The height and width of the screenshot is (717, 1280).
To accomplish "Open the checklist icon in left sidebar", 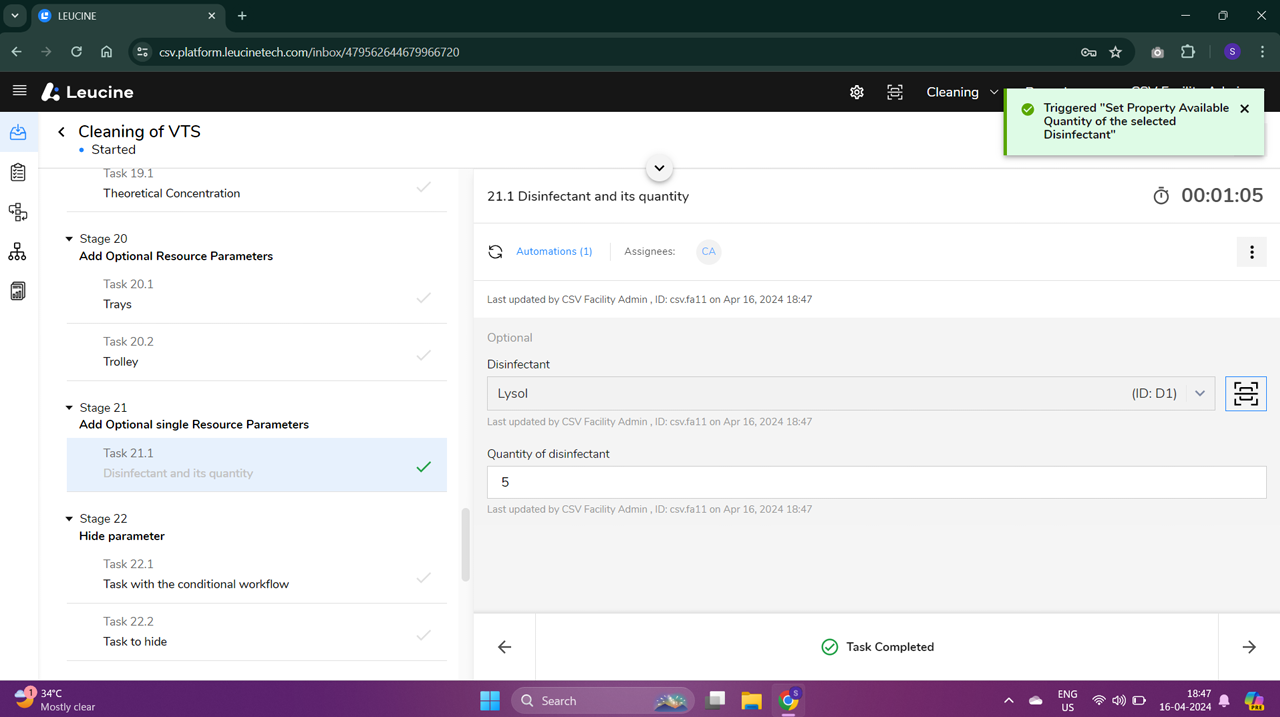I will (x=18, y=172).
